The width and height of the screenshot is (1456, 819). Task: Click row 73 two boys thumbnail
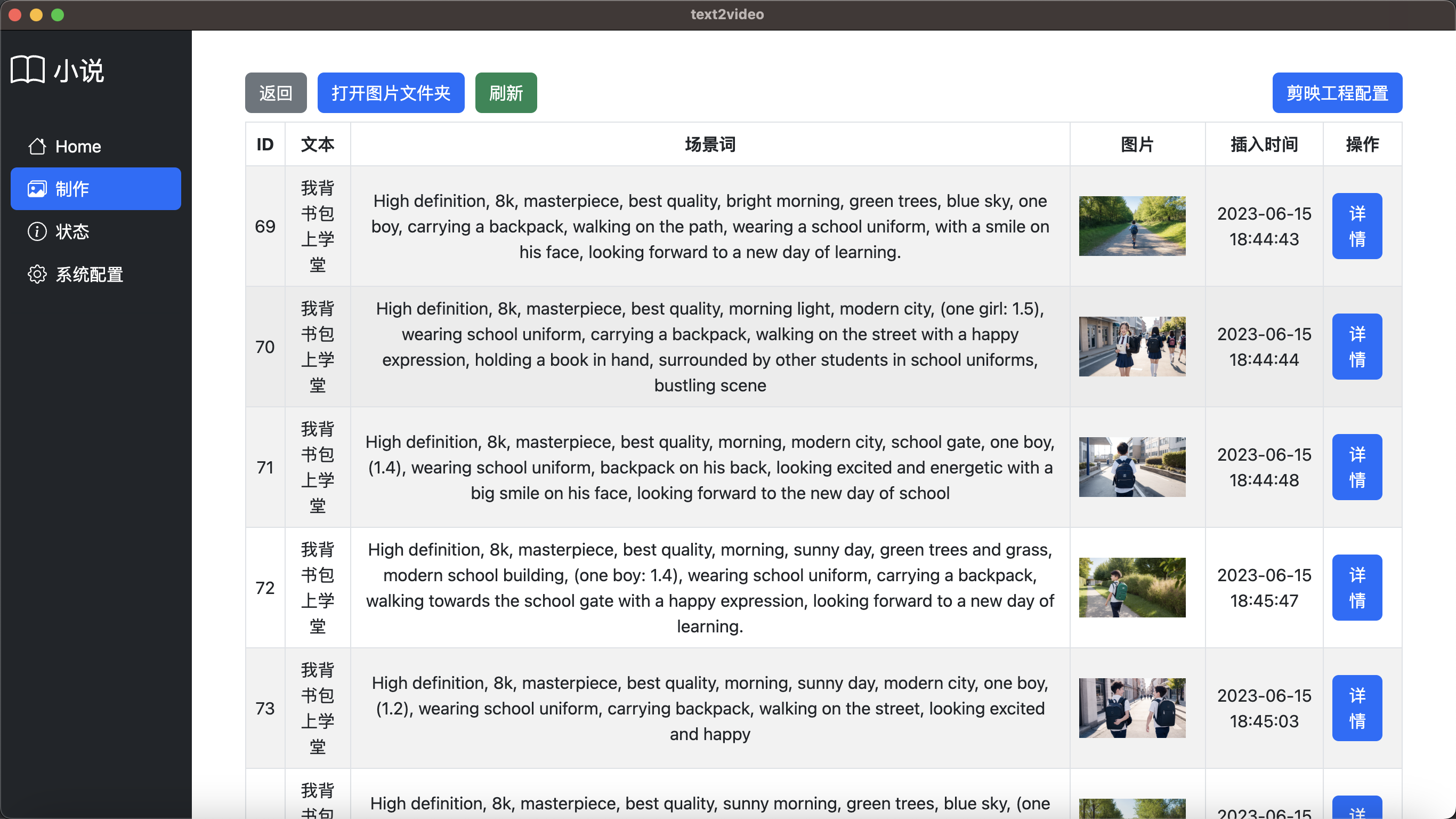pos(1131,708)
